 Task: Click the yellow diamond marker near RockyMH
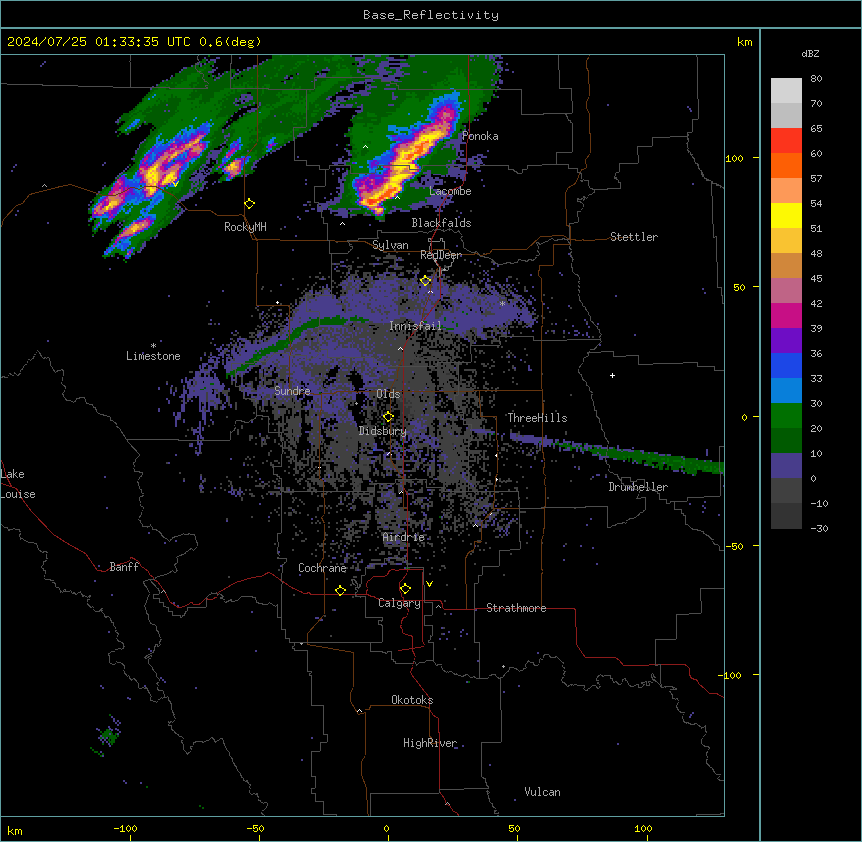250,204
